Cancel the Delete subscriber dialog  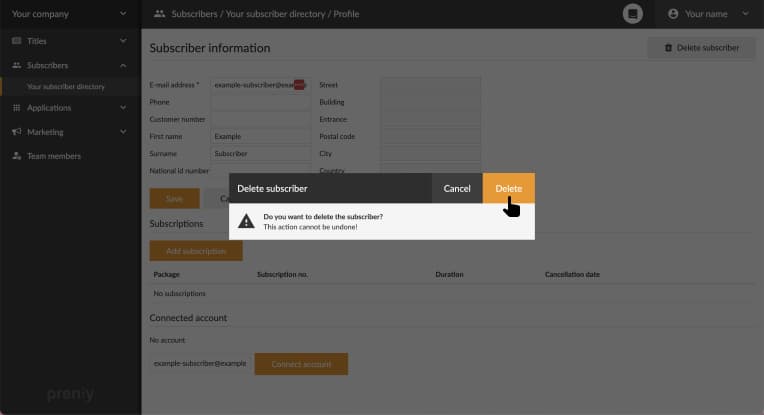click(457, 188)
